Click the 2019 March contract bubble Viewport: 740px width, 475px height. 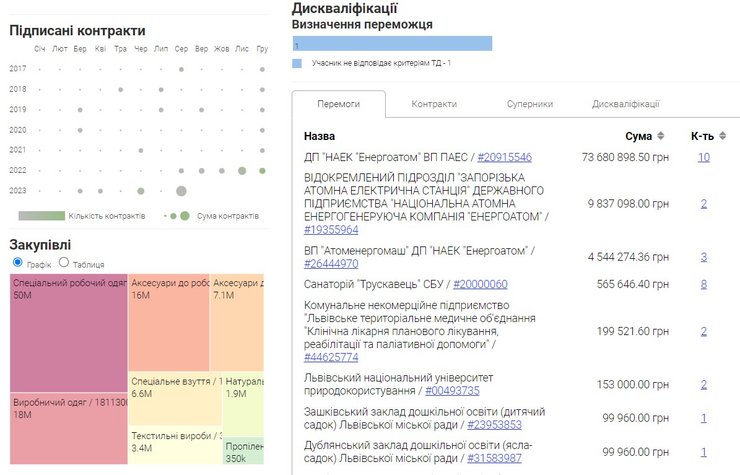[x=80, y=110]
